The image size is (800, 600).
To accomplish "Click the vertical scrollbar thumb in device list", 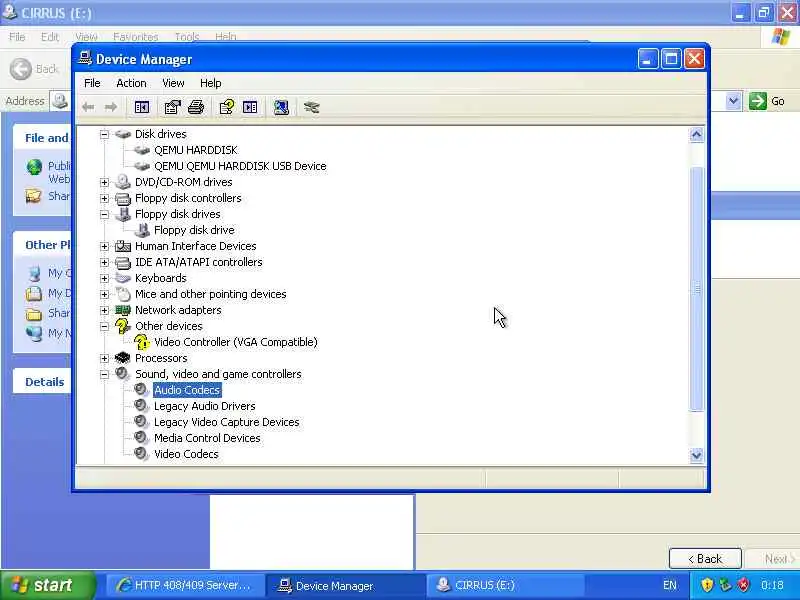I will (696, 289).
